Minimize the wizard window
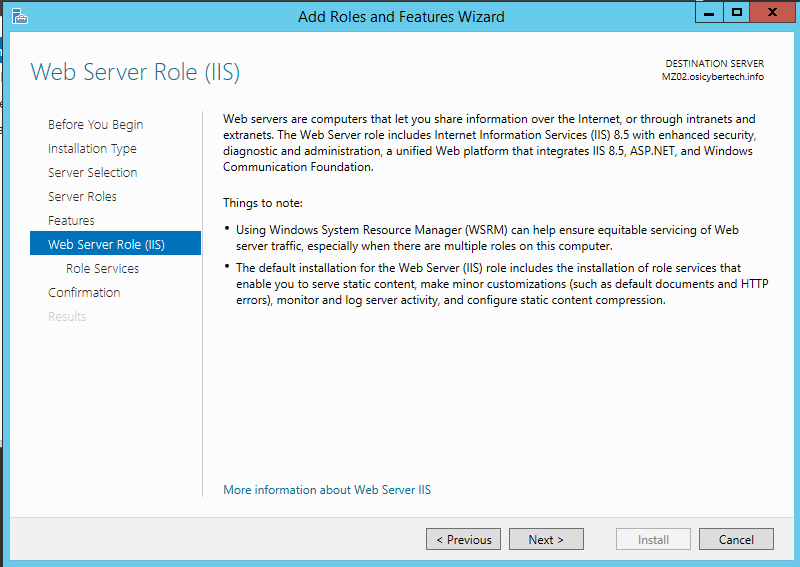Viewport: 800px width, 567px height. pos(709,13)
